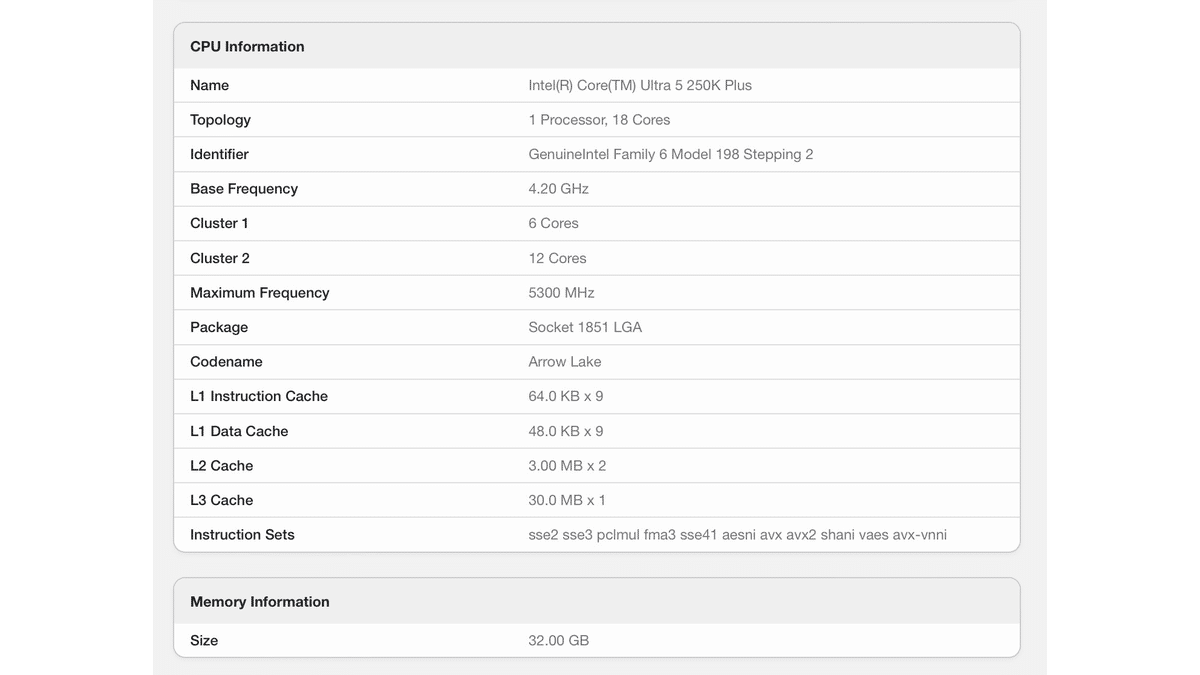Click the L1 Instruction Cache label
This screenshot has height=675, width=1200.
point(259,397)
